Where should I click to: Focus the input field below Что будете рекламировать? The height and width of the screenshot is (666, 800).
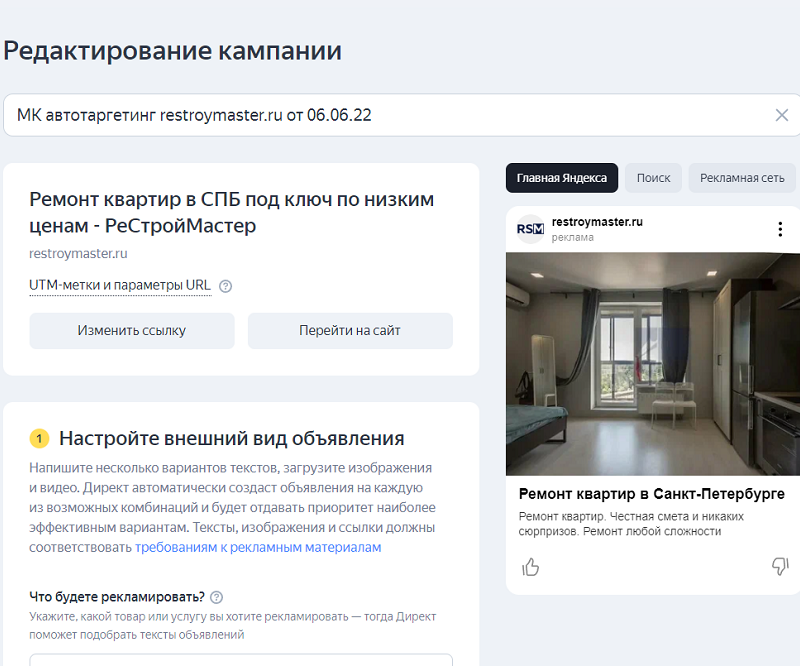(241, 659)
